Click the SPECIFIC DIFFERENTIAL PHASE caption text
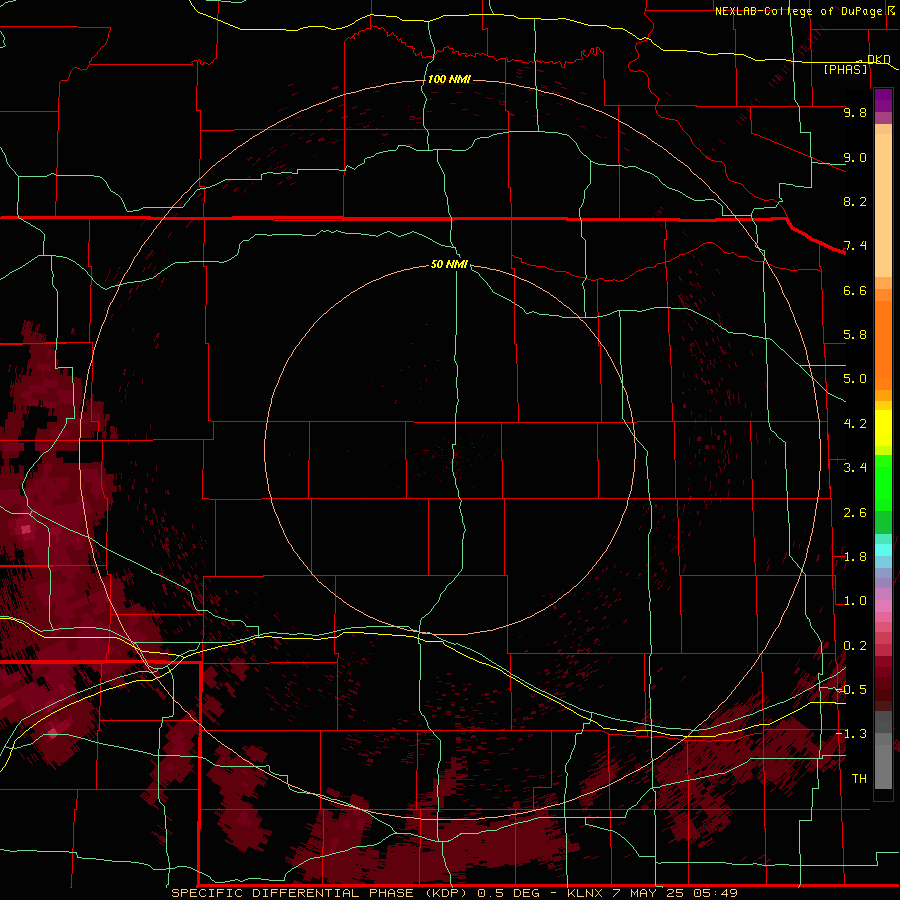Image resolution: width=900 pixels, height=900 pixels. 292,893
